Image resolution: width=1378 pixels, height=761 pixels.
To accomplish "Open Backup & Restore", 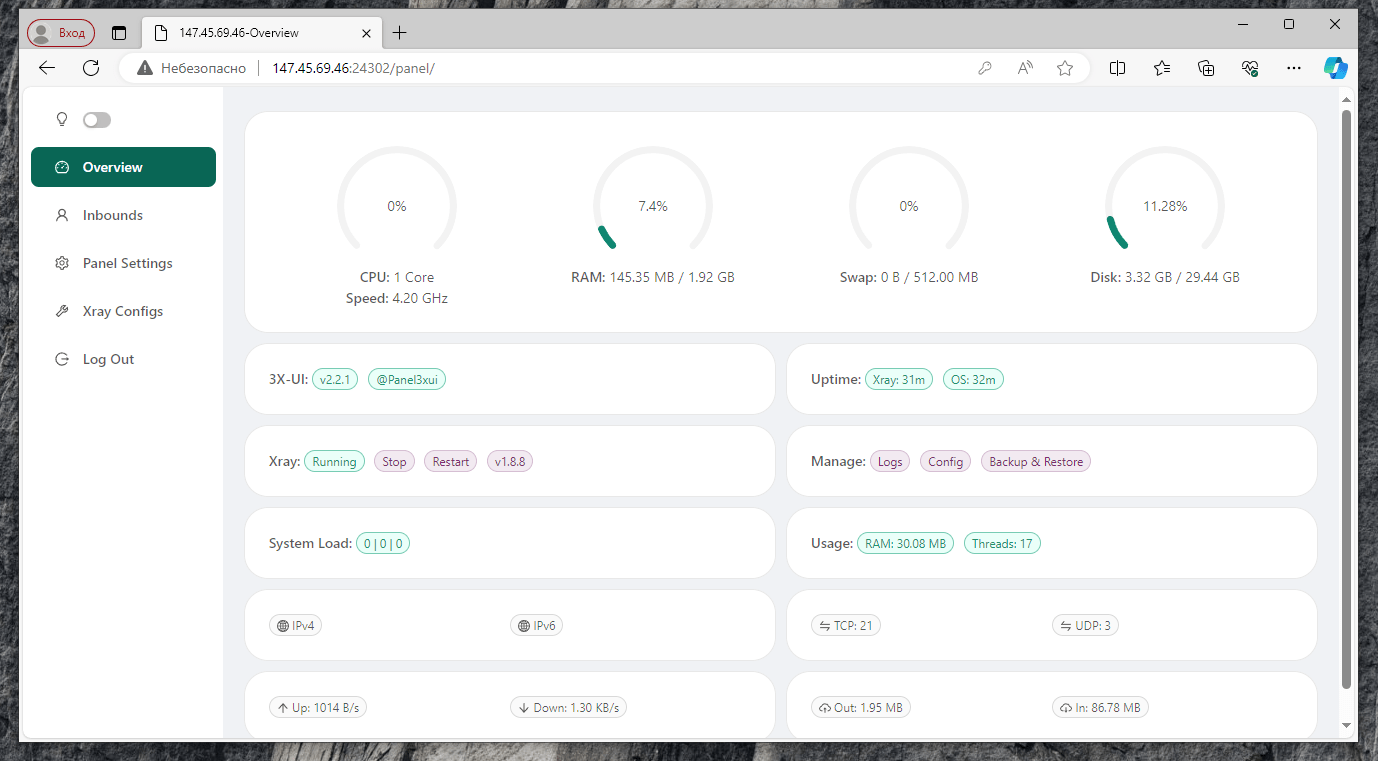I will tap(1035, 461).
